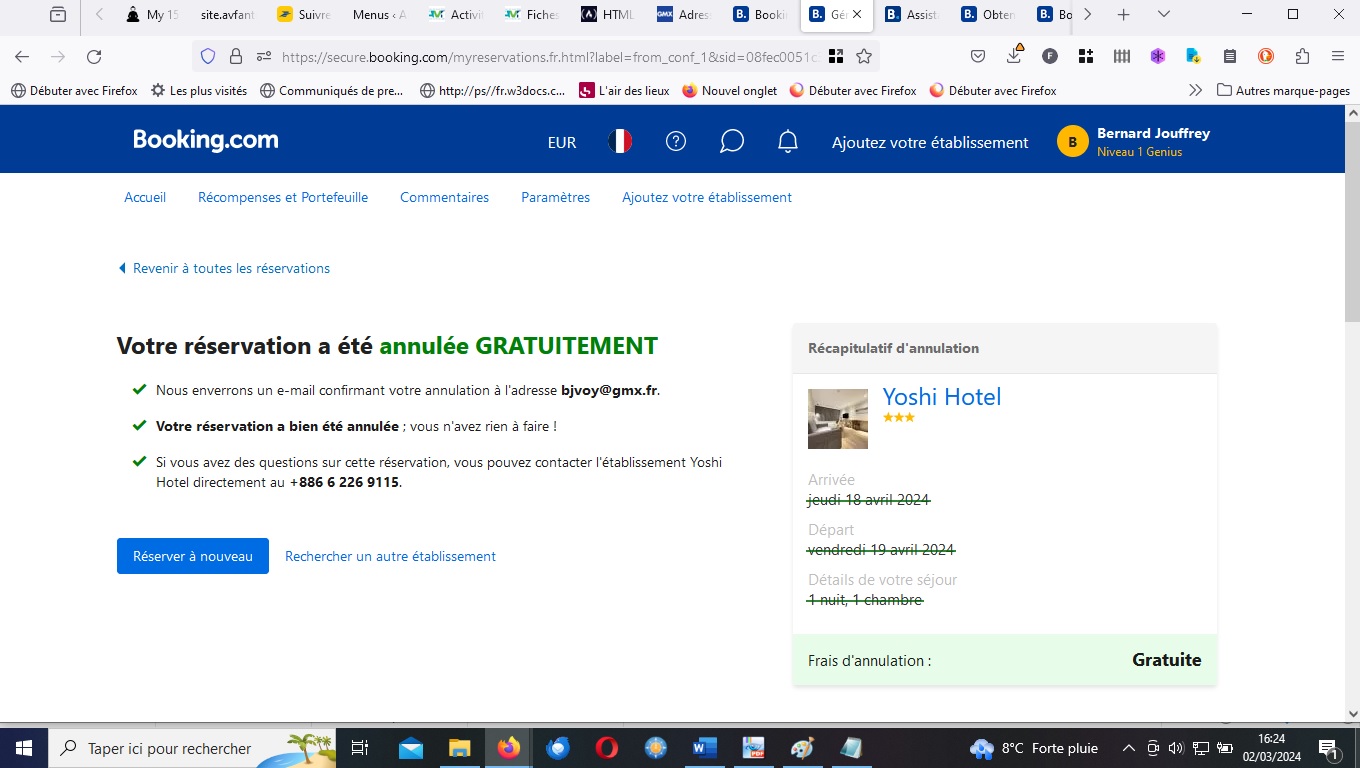Screen dimensions: 1360x768
Task: Select the French flag language icon
Action: pos(620,142)
